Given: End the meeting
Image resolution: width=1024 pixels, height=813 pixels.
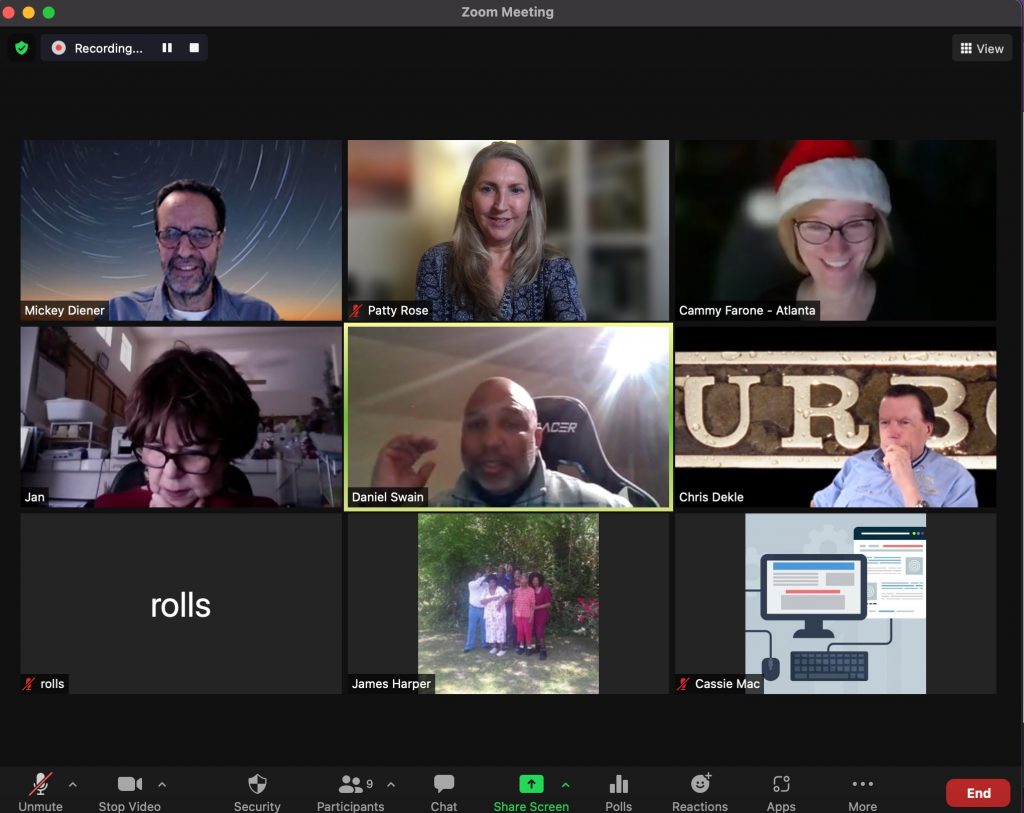Looking at the screenshot, I should 978,792.
